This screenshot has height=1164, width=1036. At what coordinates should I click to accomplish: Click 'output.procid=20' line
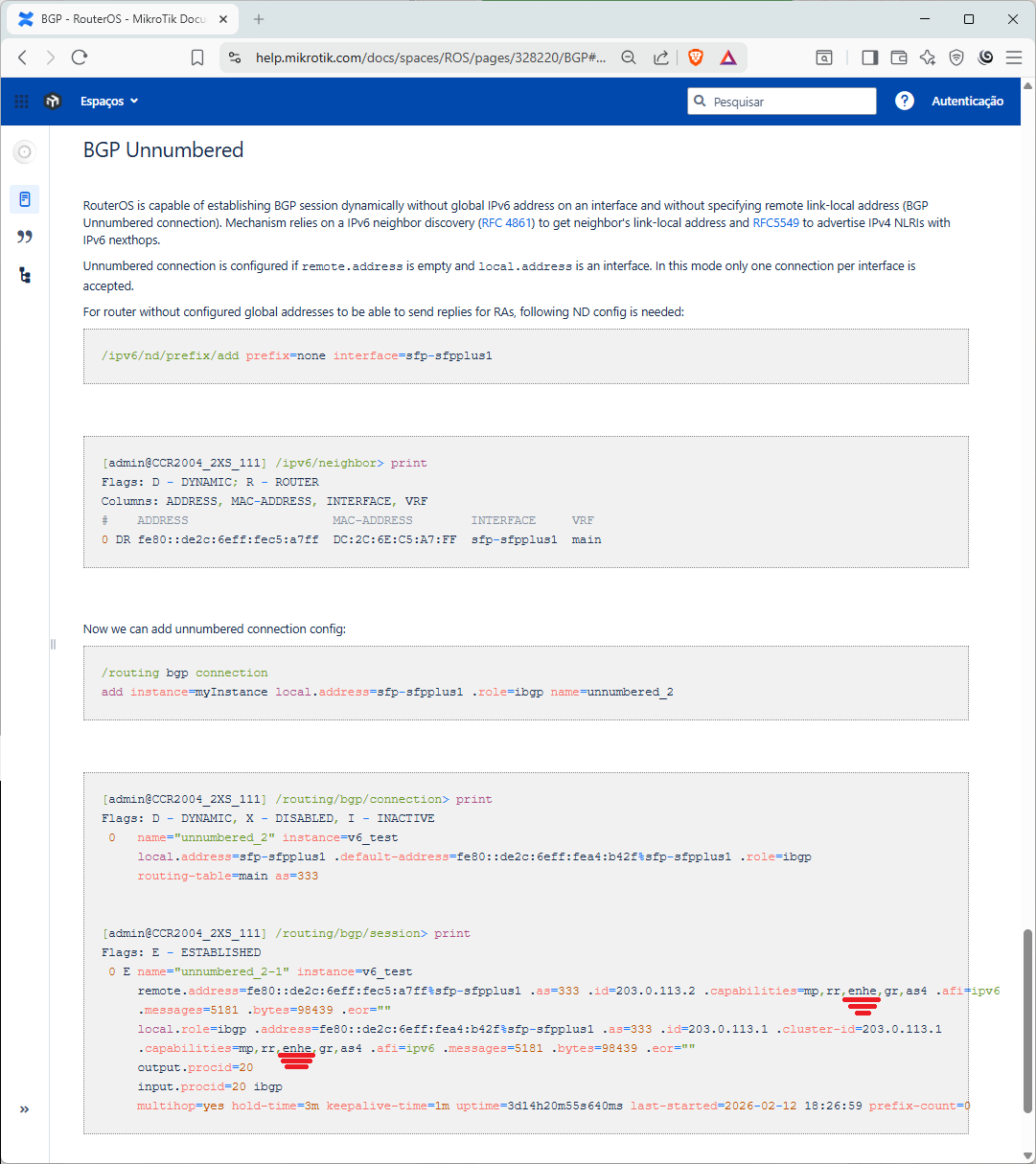click(x=196, y=1067)
